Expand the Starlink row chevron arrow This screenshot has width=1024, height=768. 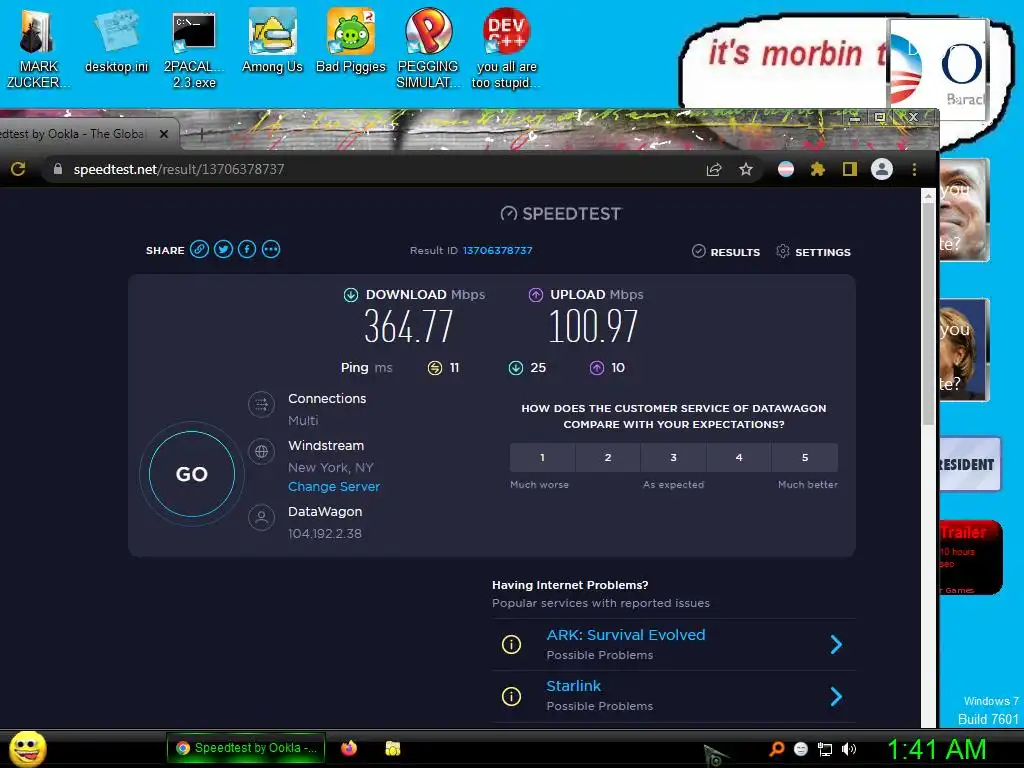tap(837, 696)
